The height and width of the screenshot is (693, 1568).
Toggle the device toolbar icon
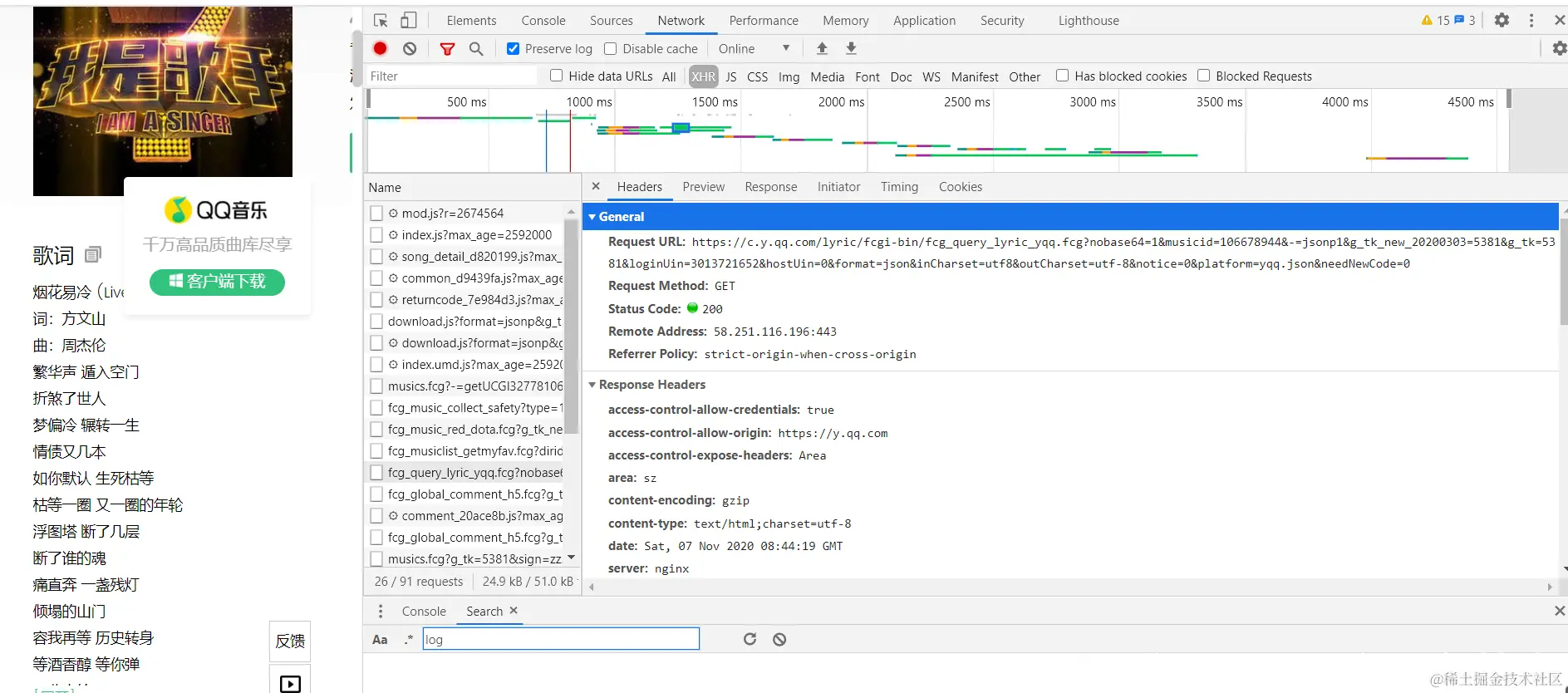click(x=409, y=21)
